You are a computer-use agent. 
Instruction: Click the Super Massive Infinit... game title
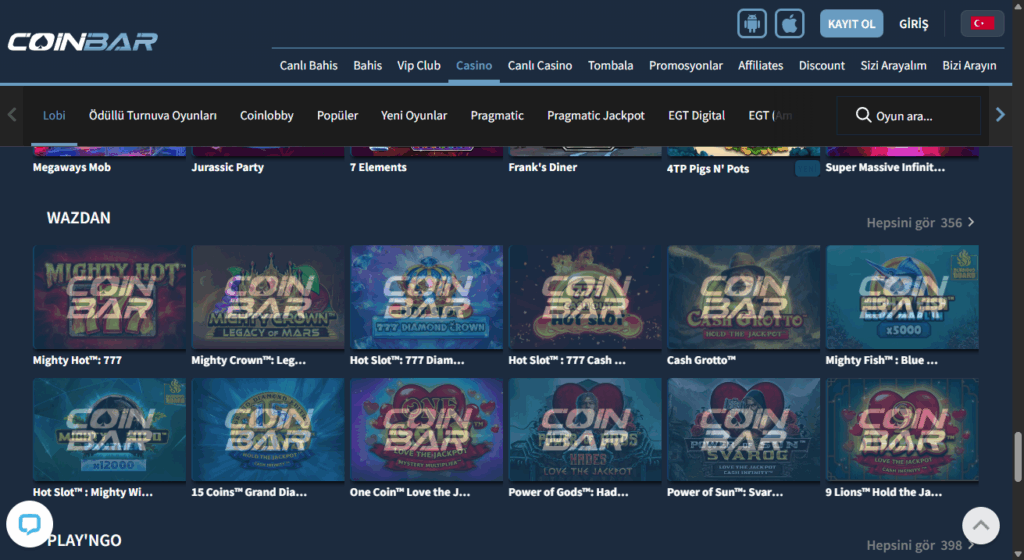point(885,167)
